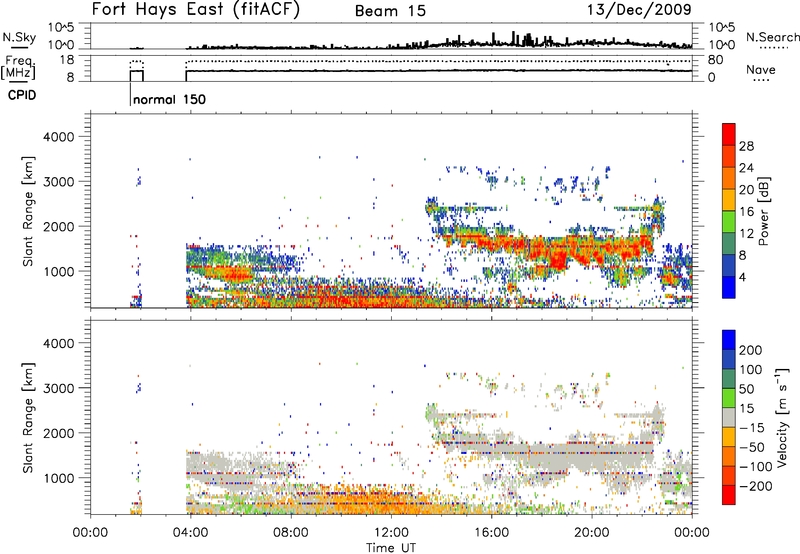The width and height of the screenshot is (800, 554).
Task: Pick the gray ±15 segment of Velocity colorbar
Action: pyautogui.click(x=729, y=417)
